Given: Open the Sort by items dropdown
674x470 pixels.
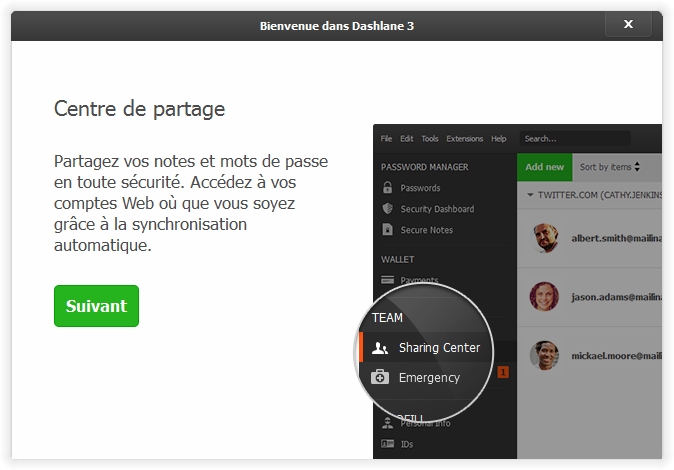Looking at the screenshot, I should (610, 167).
